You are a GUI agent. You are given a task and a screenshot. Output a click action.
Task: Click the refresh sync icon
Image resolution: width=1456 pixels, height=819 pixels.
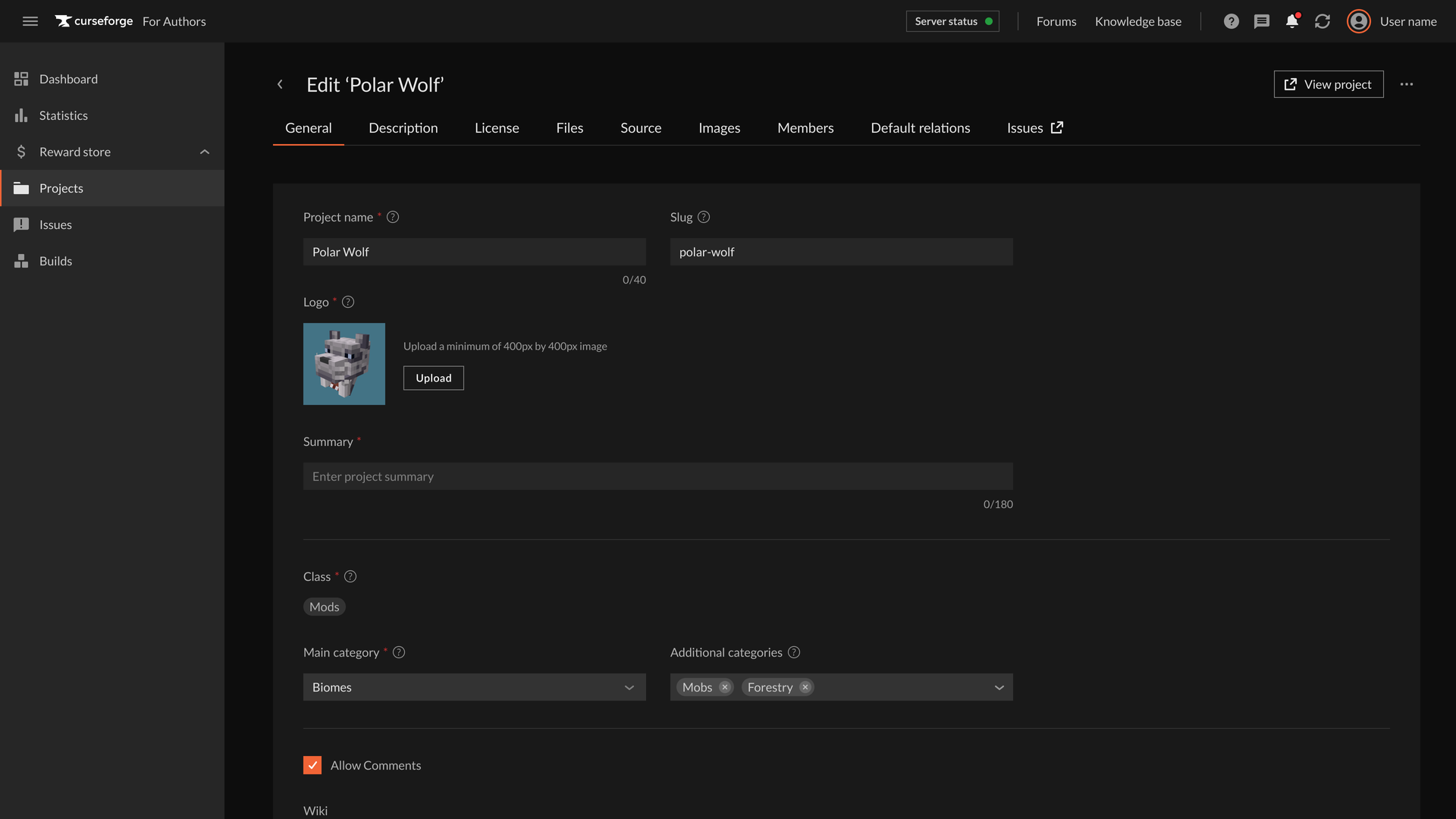click(1323, 21)
